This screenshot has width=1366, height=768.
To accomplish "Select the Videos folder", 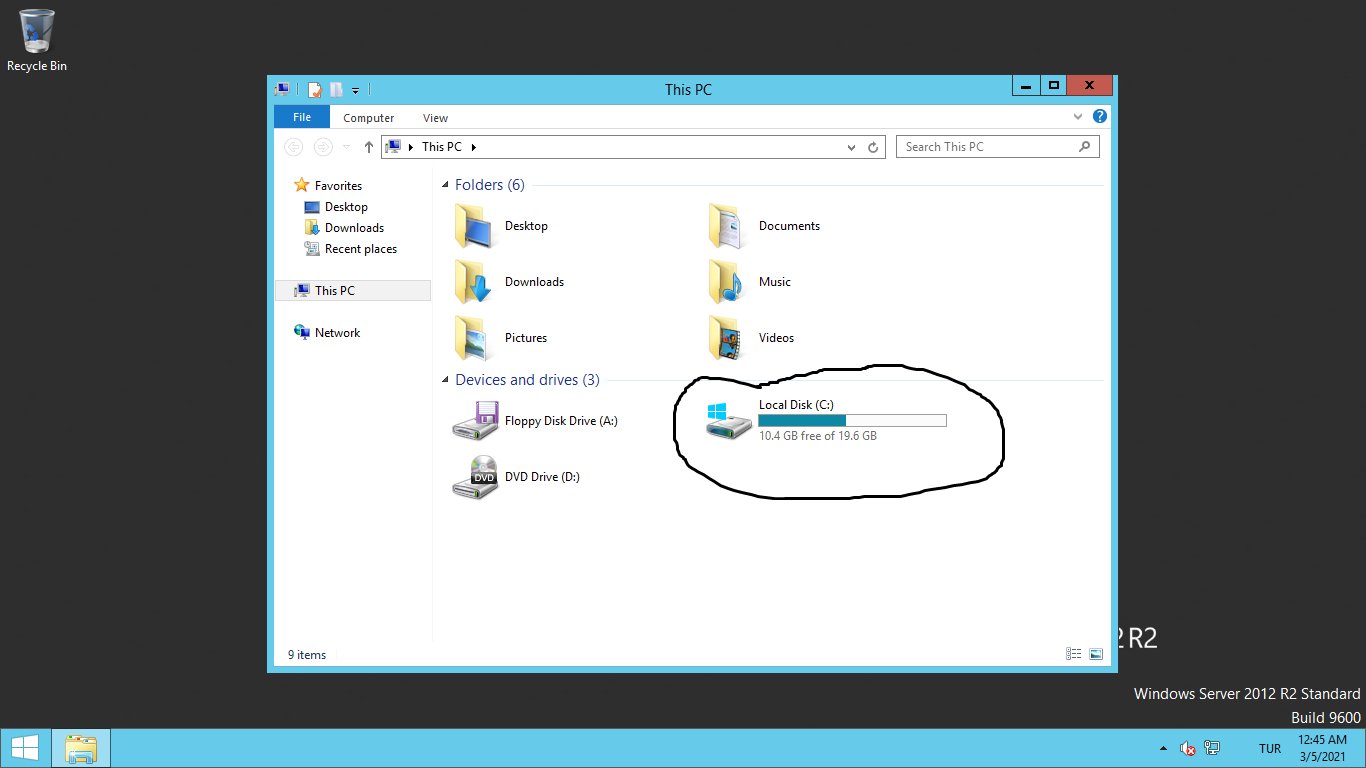I will click(751, 338).
